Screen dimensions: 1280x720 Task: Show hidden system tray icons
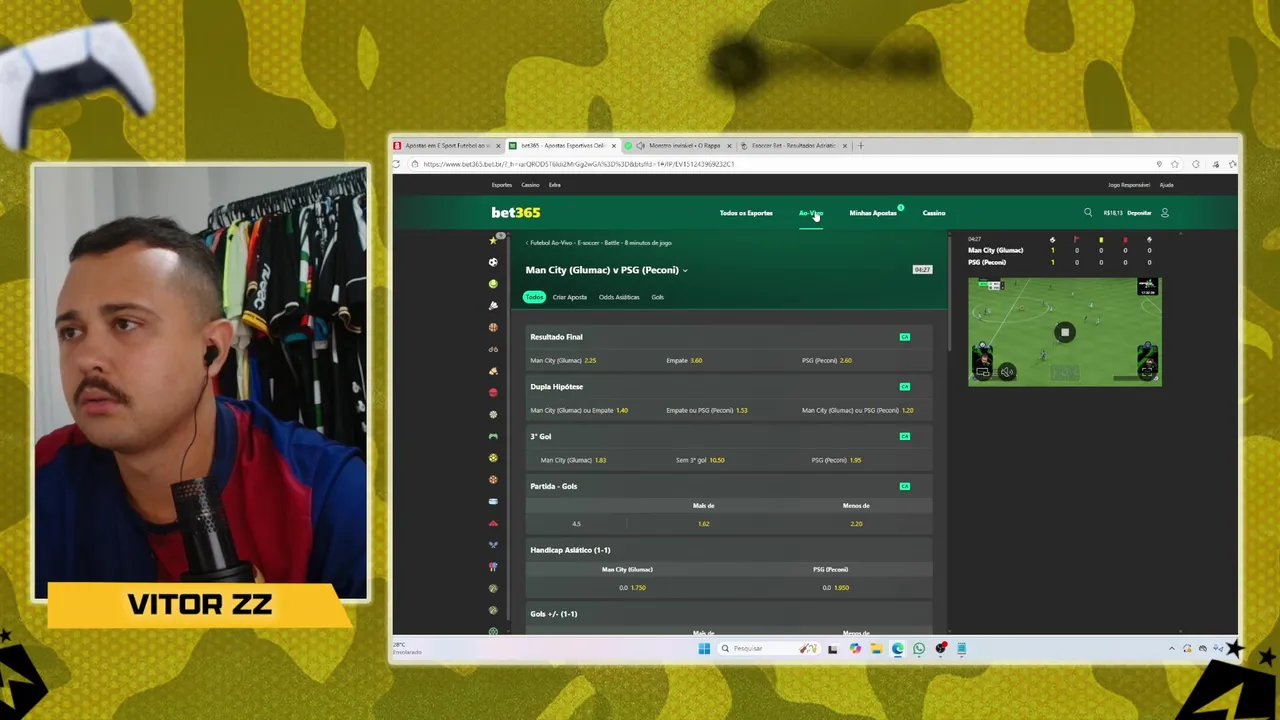1172,648
